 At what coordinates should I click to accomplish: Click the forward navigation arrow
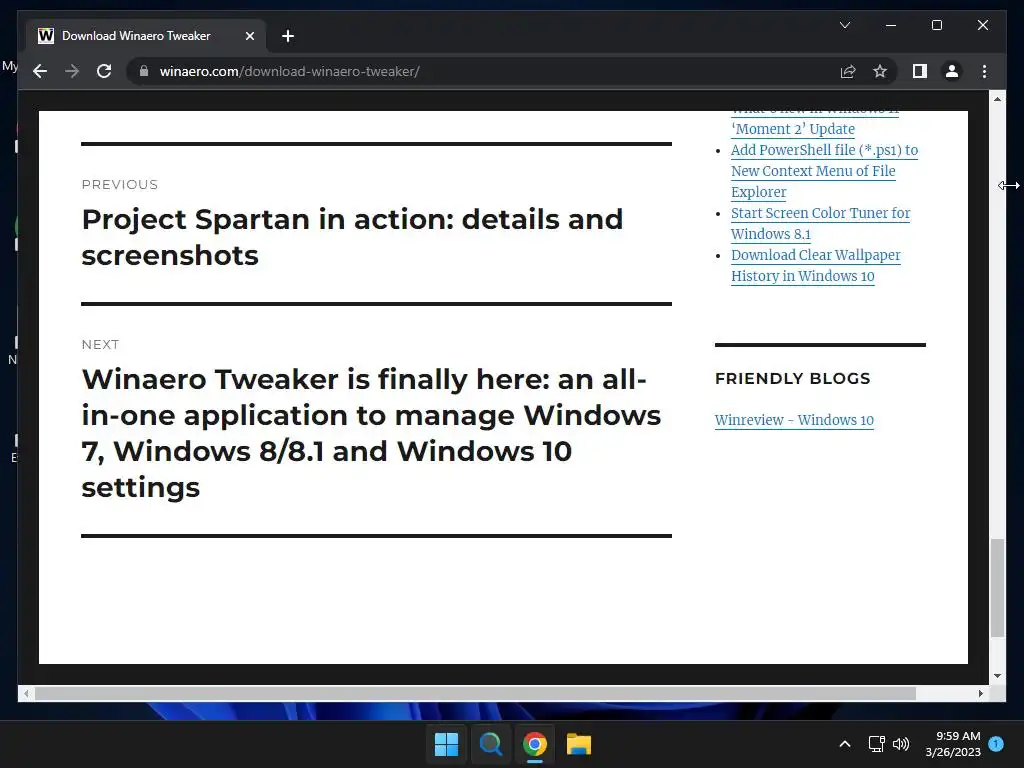(x=72, y=71)
